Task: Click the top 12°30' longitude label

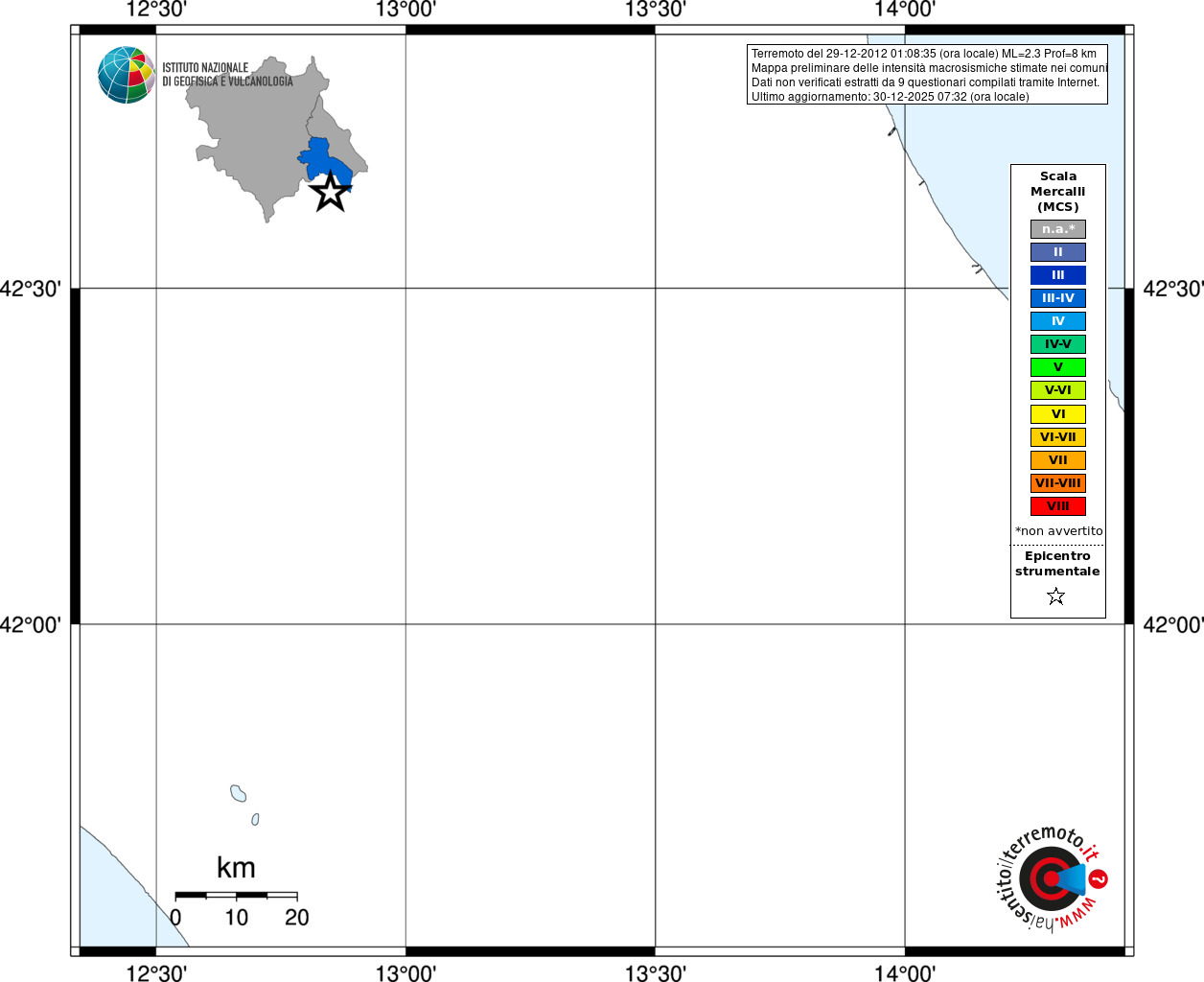Action: pos(156,10)
